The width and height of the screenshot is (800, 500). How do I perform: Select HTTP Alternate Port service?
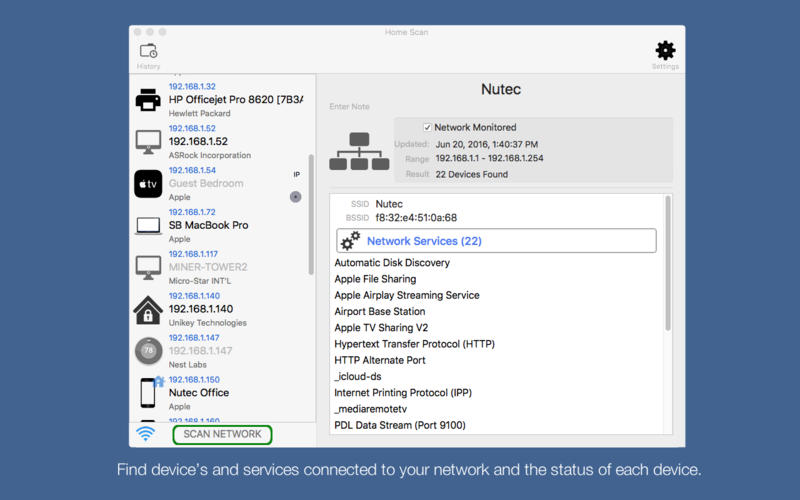pos(380,360)
